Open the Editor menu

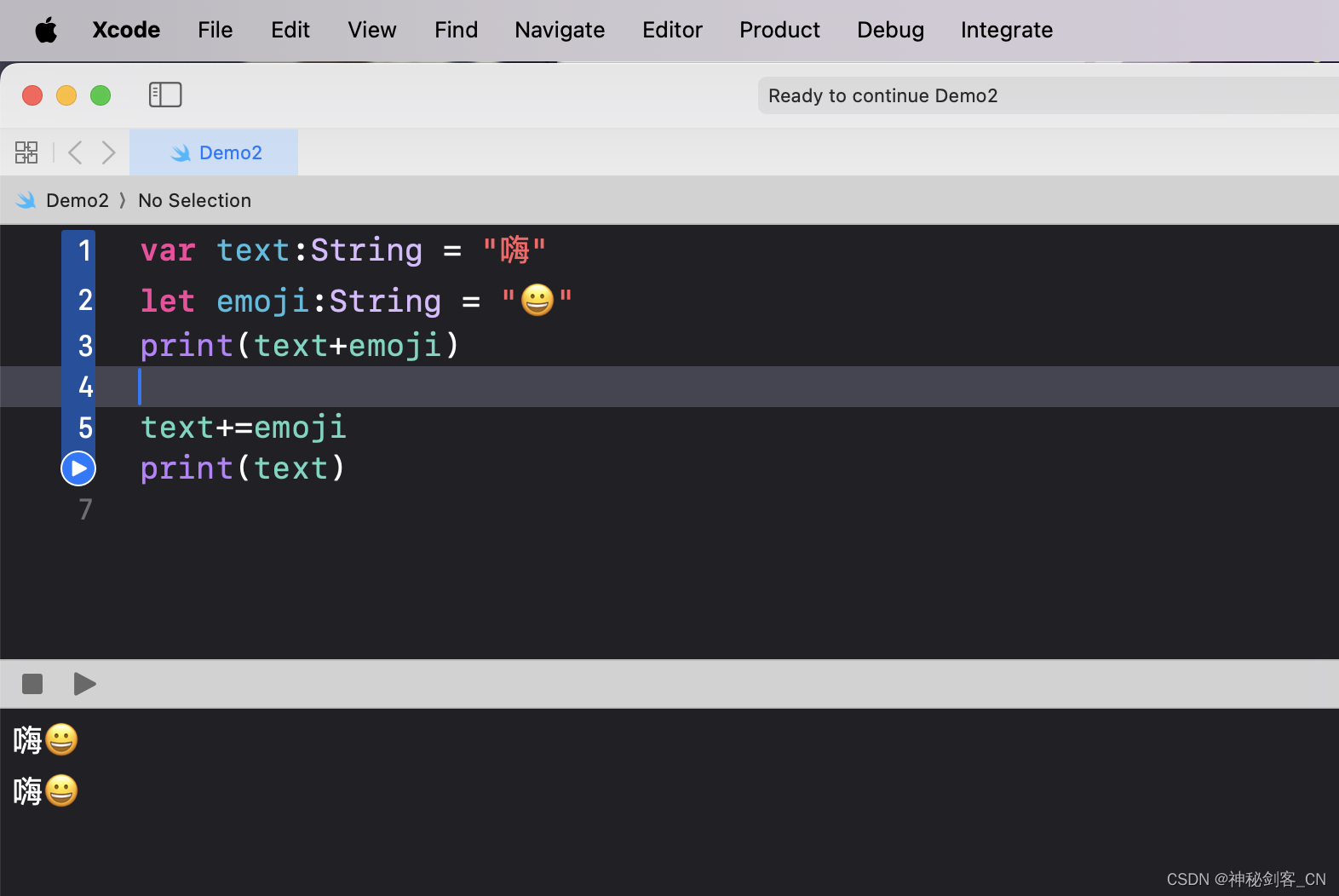click(x=672, y=30)
